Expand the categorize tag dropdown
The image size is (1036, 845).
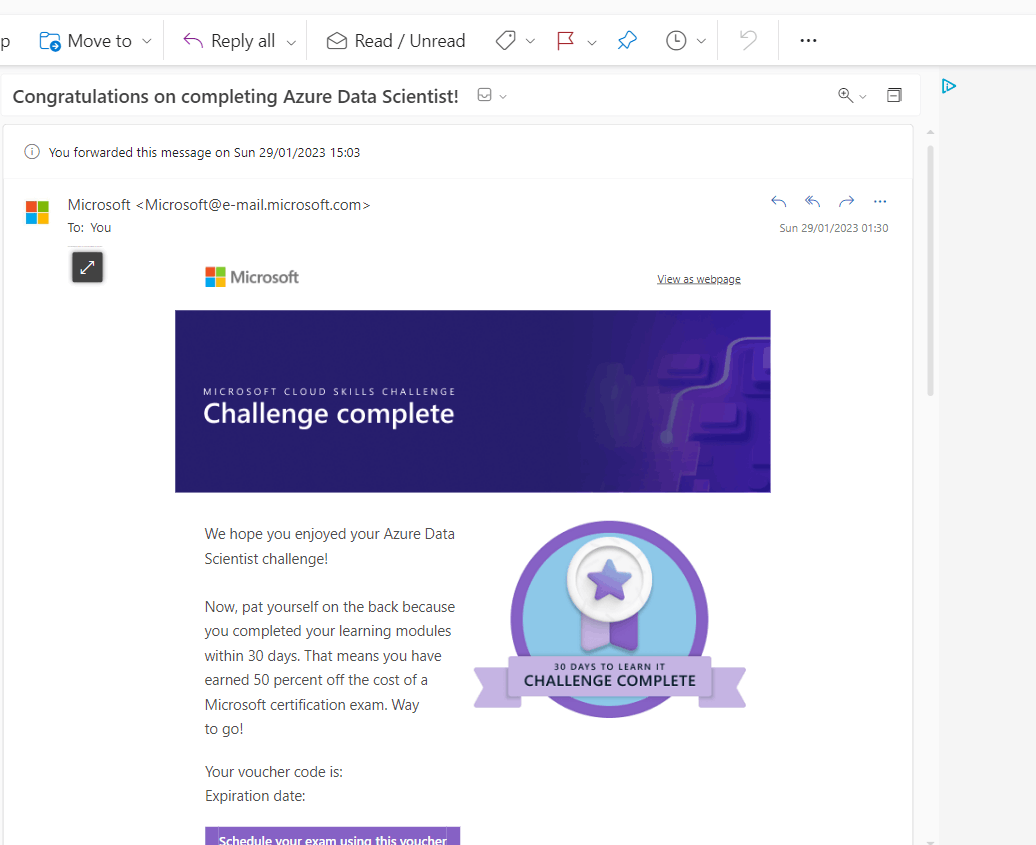[530, 41]
